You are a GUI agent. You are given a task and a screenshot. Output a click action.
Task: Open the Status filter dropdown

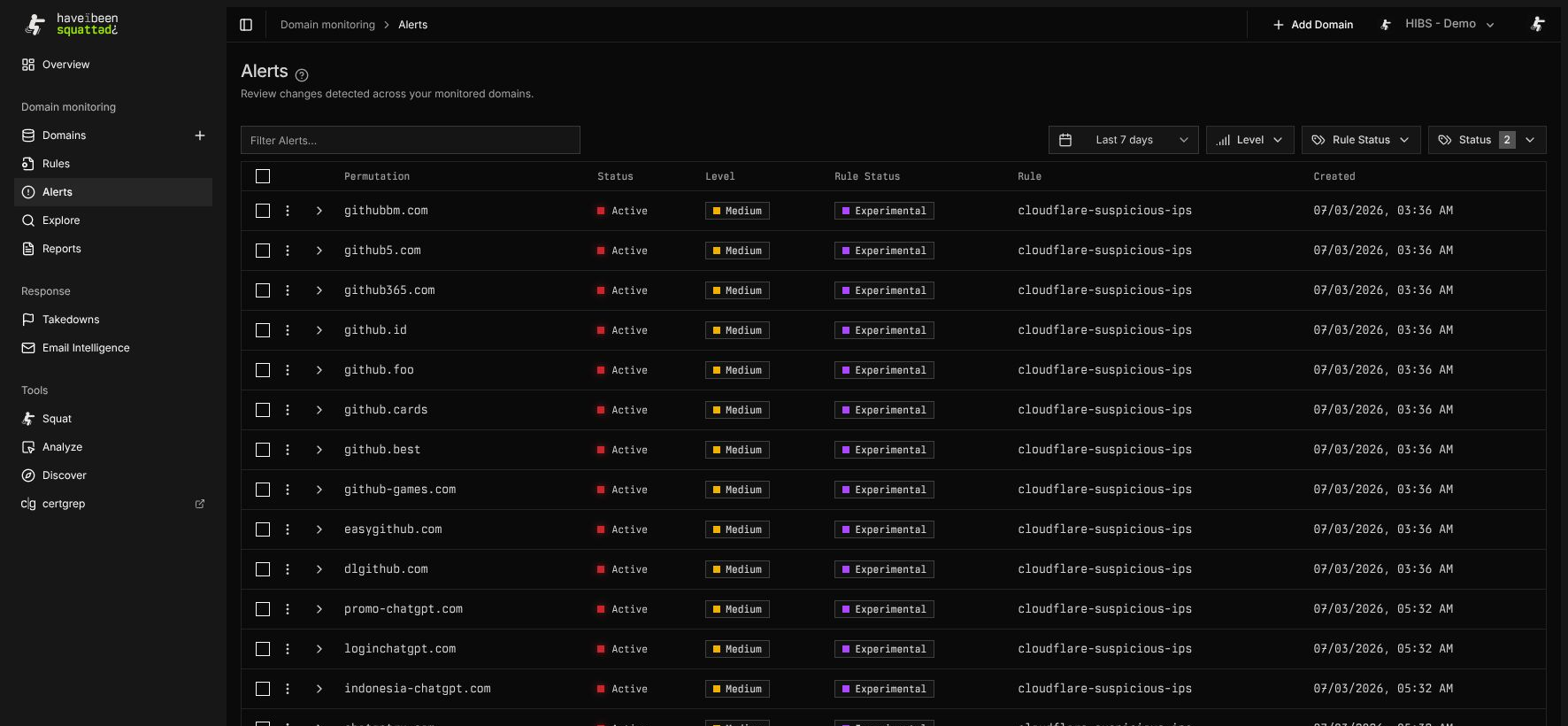1487,140
